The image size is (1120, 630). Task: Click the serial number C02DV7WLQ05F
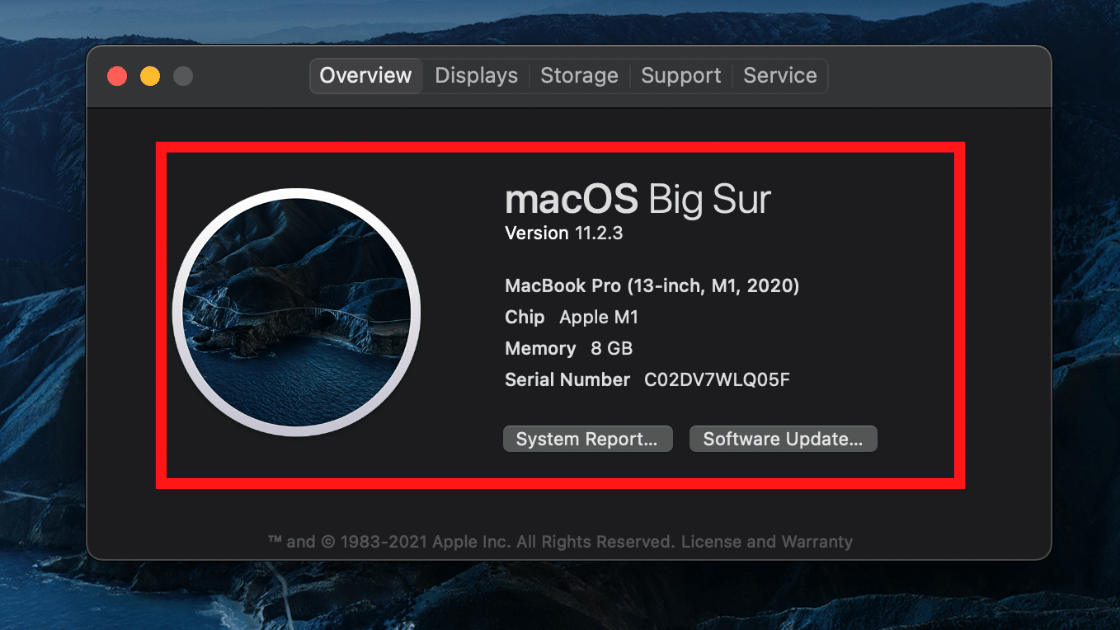coord(717,379)
